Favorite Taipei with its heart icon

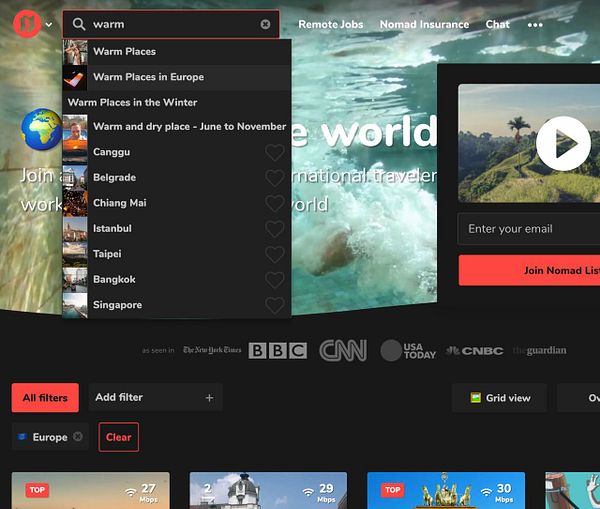275,255
